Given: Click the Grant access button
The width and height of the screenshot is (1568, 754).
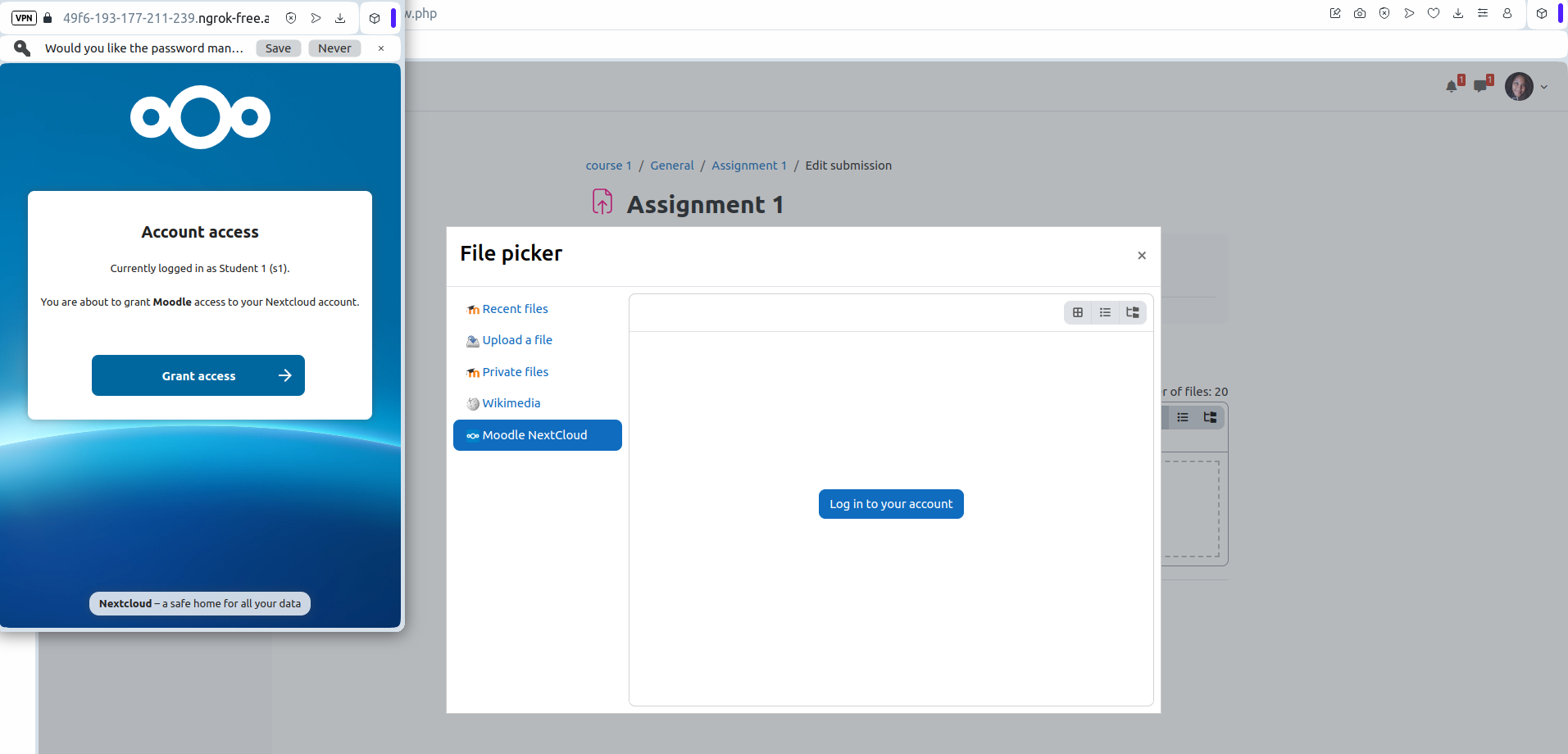Looking at the screenshot, I should click(x=198, y=375).
